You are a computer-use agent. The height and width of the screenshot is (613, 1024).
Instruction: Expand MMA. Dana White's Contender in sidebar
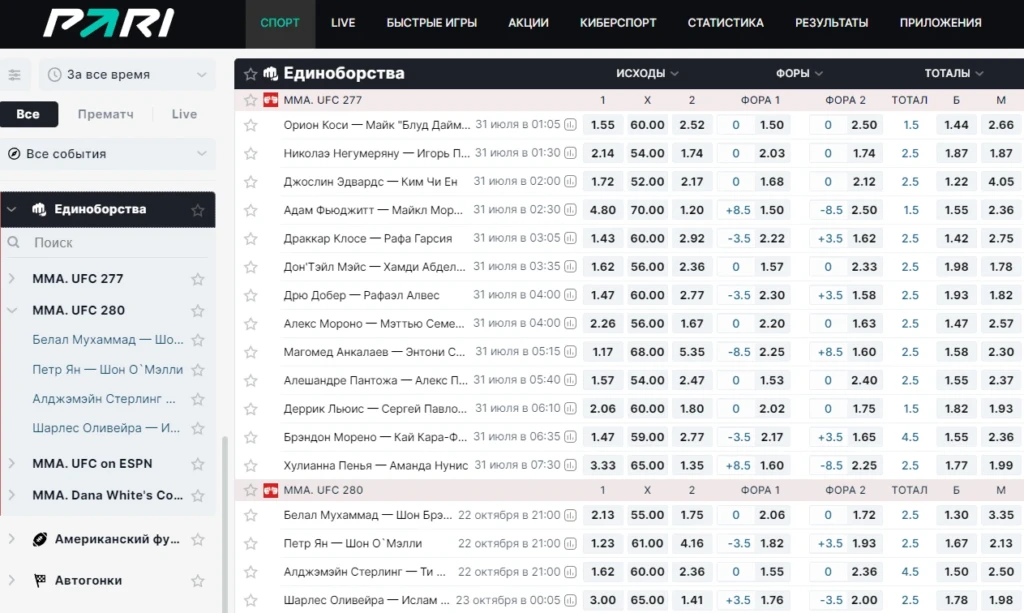(x=11, y=495)
